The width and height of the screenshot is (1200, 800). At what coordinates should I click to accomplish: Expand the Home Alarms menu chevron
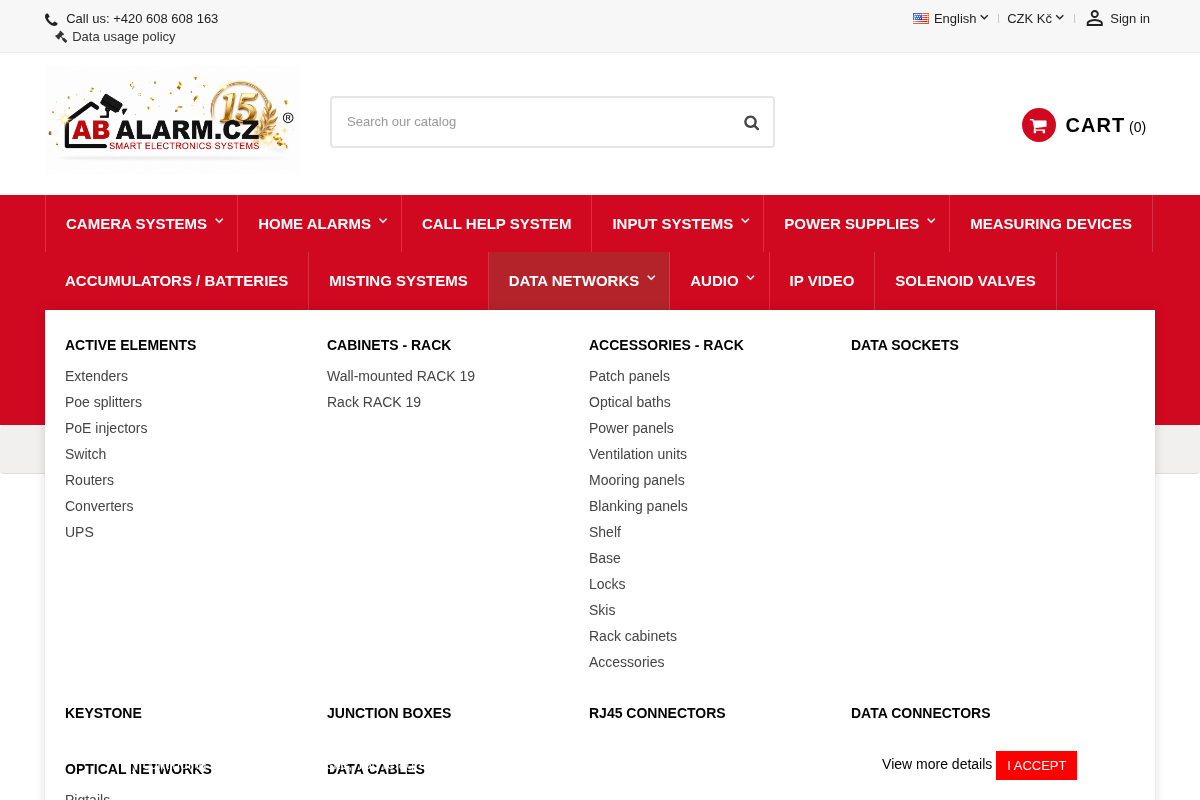tap(383, 221)
